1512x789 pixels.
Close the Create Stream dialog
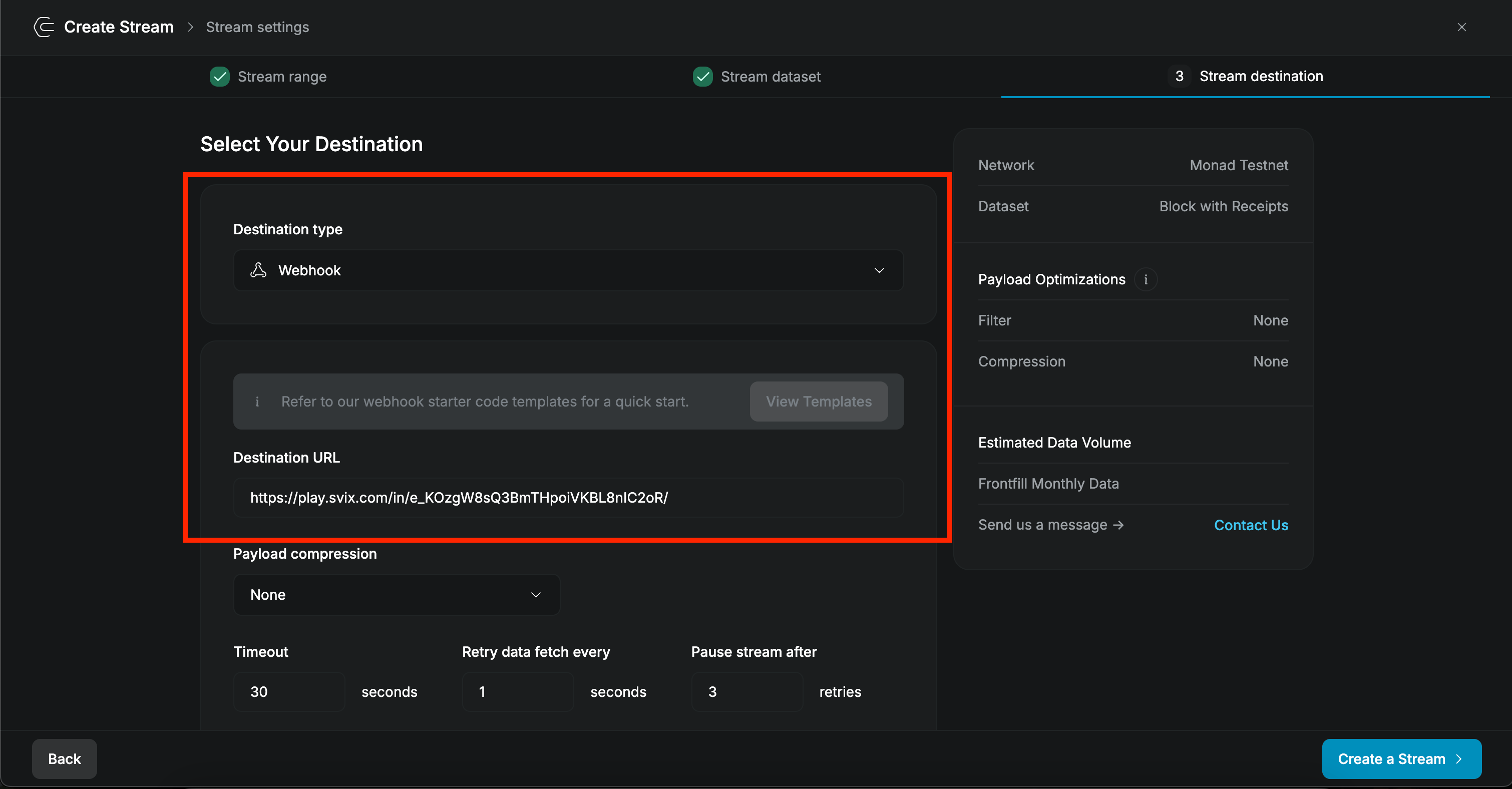(x=1461, y=27)
